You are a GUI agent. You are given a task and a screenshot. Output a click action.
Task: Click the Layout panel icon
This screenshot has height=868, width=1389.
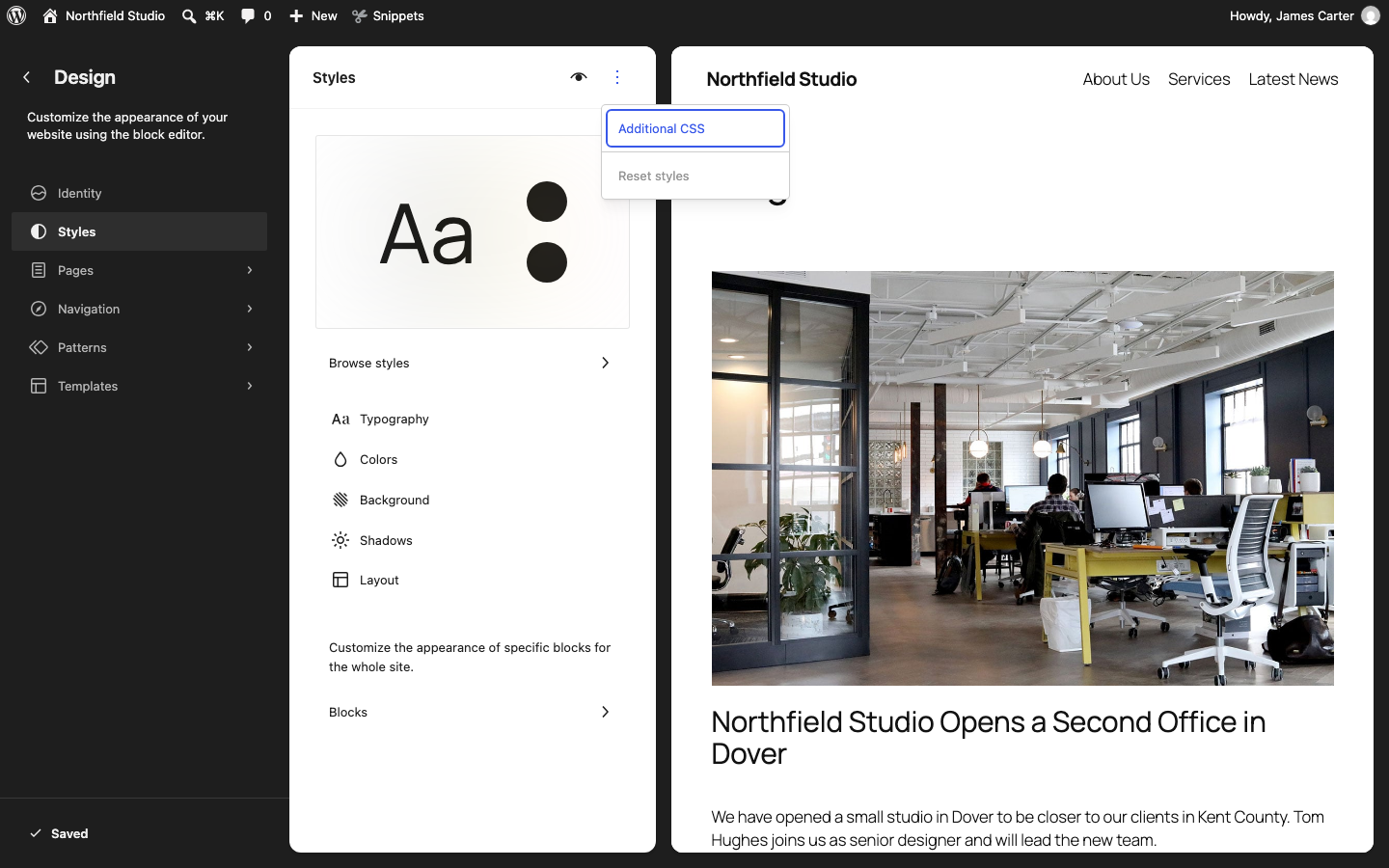(340, 580)
